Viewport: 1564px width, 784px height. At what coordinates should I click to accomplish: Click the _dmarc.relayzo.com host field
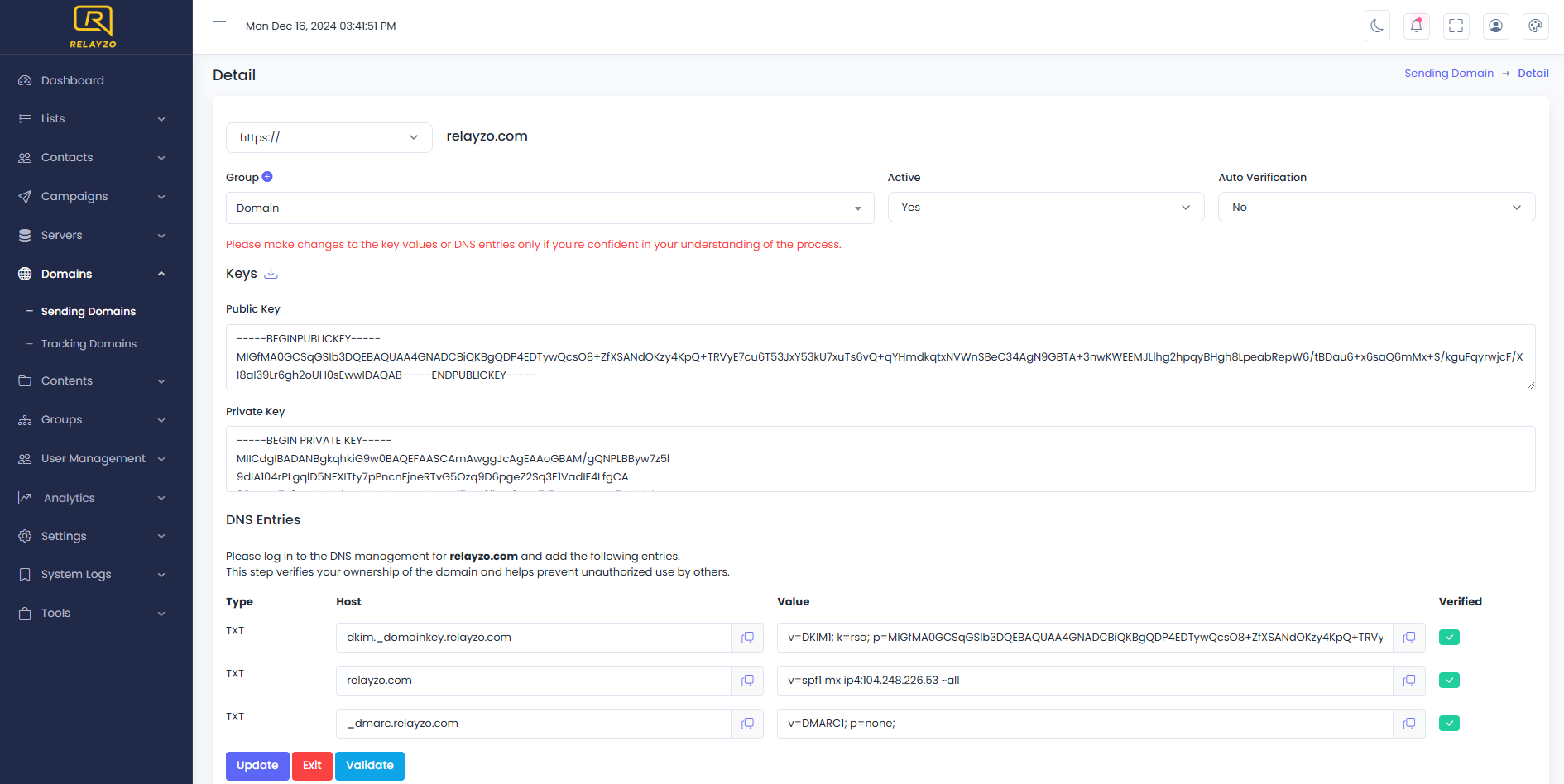534,724
